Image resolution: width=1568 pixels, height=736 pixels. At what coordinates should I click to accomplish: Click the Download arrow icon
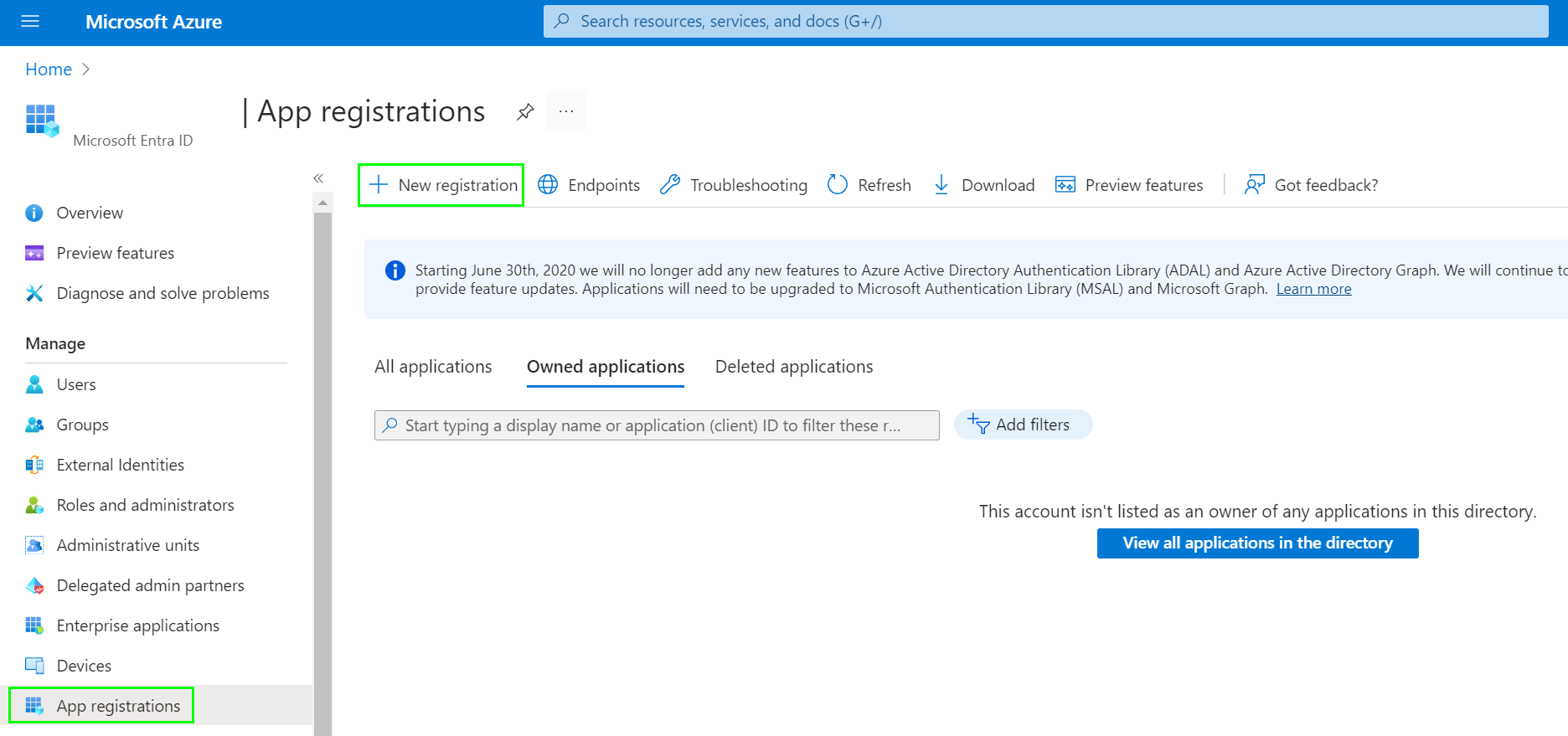[x=941, y=185]
